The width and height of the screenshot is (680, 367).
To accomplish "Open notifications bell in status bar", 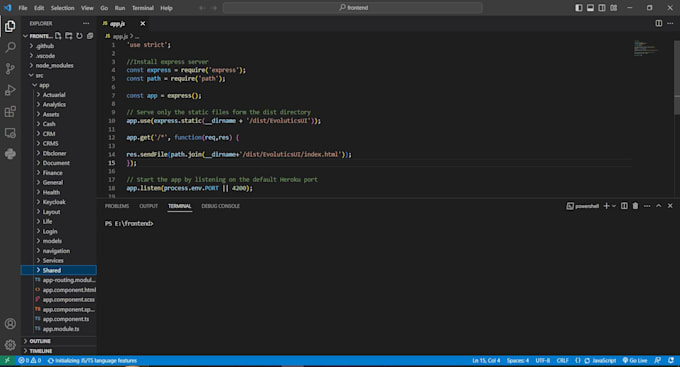I will coord(671,360).
